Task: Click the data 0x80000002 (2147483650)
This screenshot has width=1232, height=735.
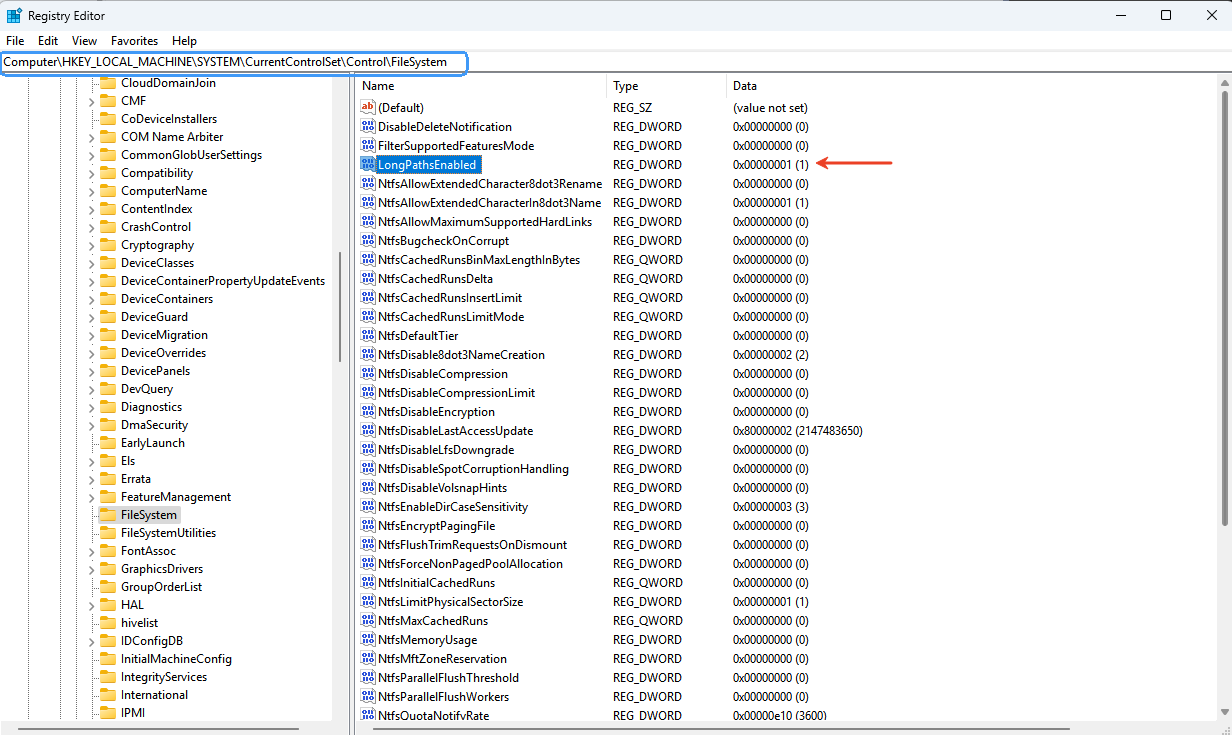Action: [797, 430]
